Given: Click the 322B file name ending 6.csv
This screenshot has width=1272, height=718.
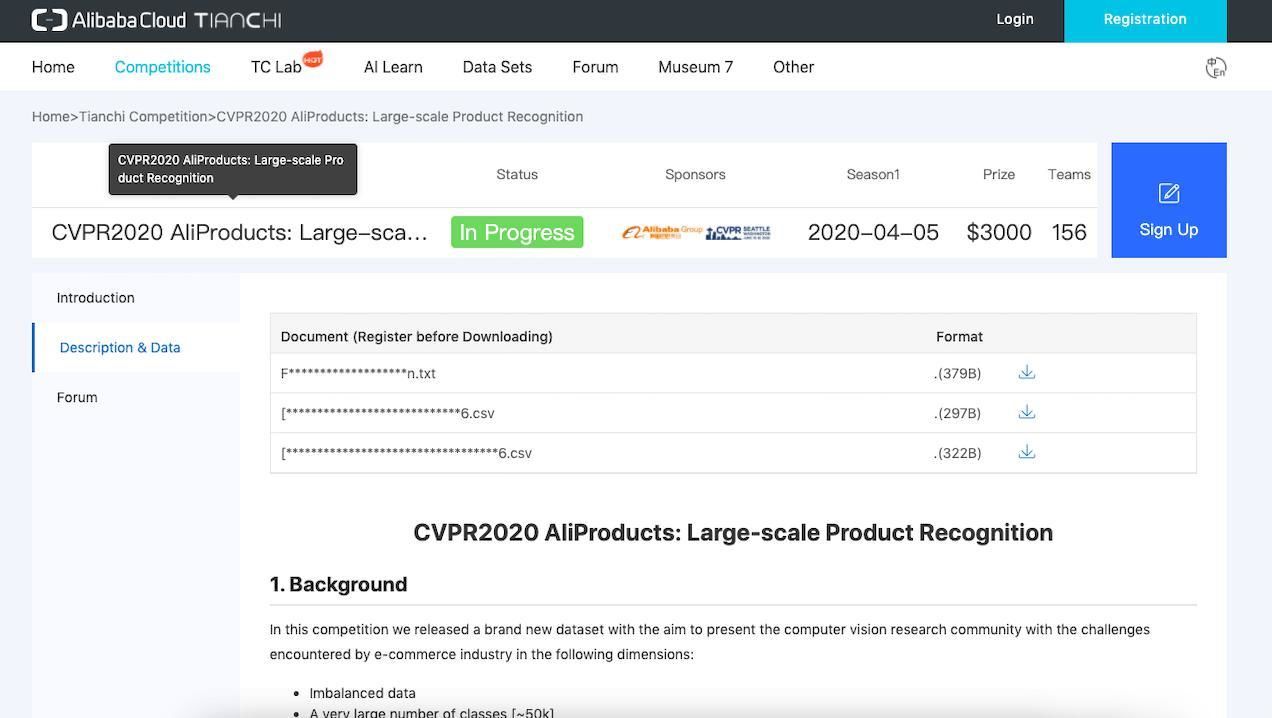Looking at the screenshot, I should pos(406,453).
